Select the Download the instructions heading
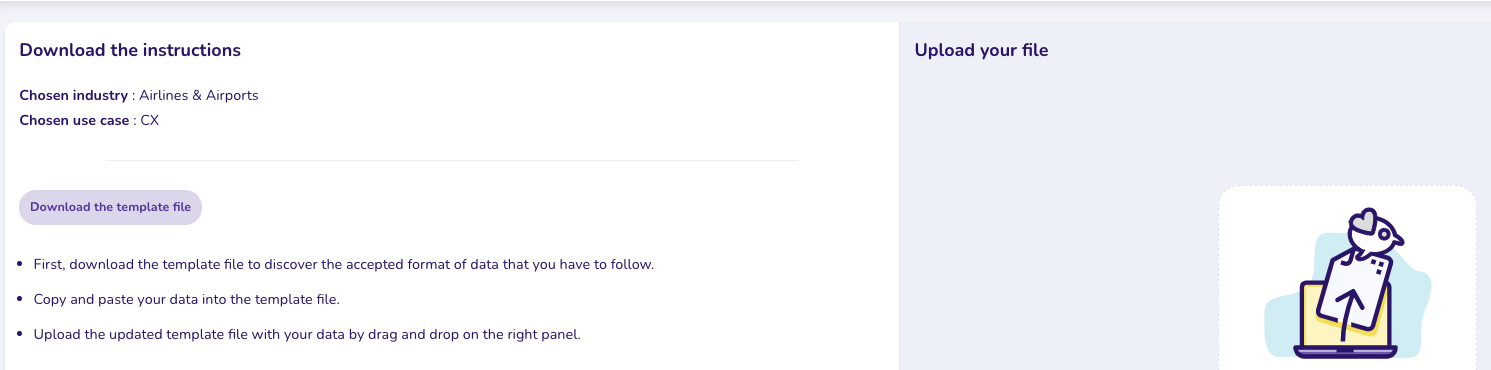Viewport: 1491px width, 370px height. pyautogui.click(x=130, y=50)
